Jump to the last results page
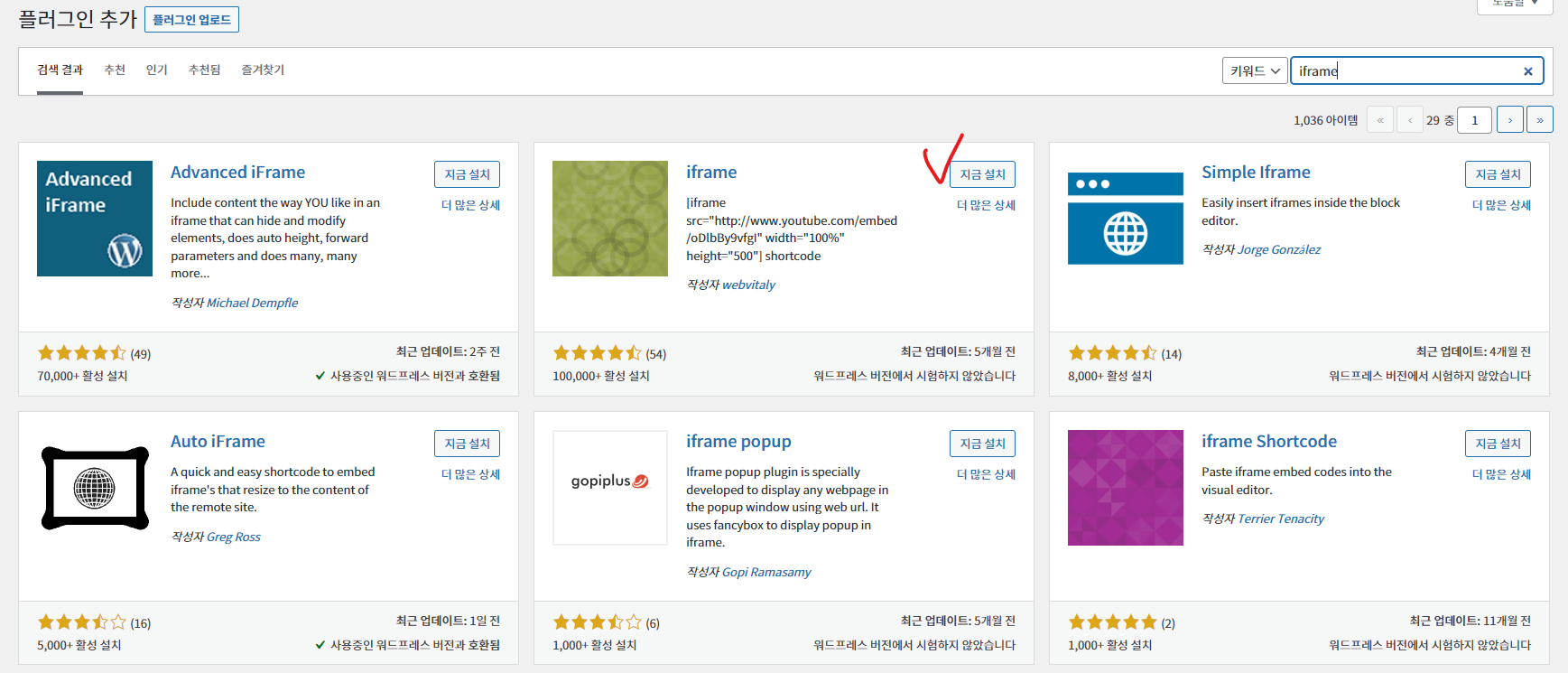Viewport: 1568px width, 673px height. pos(1539,120)
